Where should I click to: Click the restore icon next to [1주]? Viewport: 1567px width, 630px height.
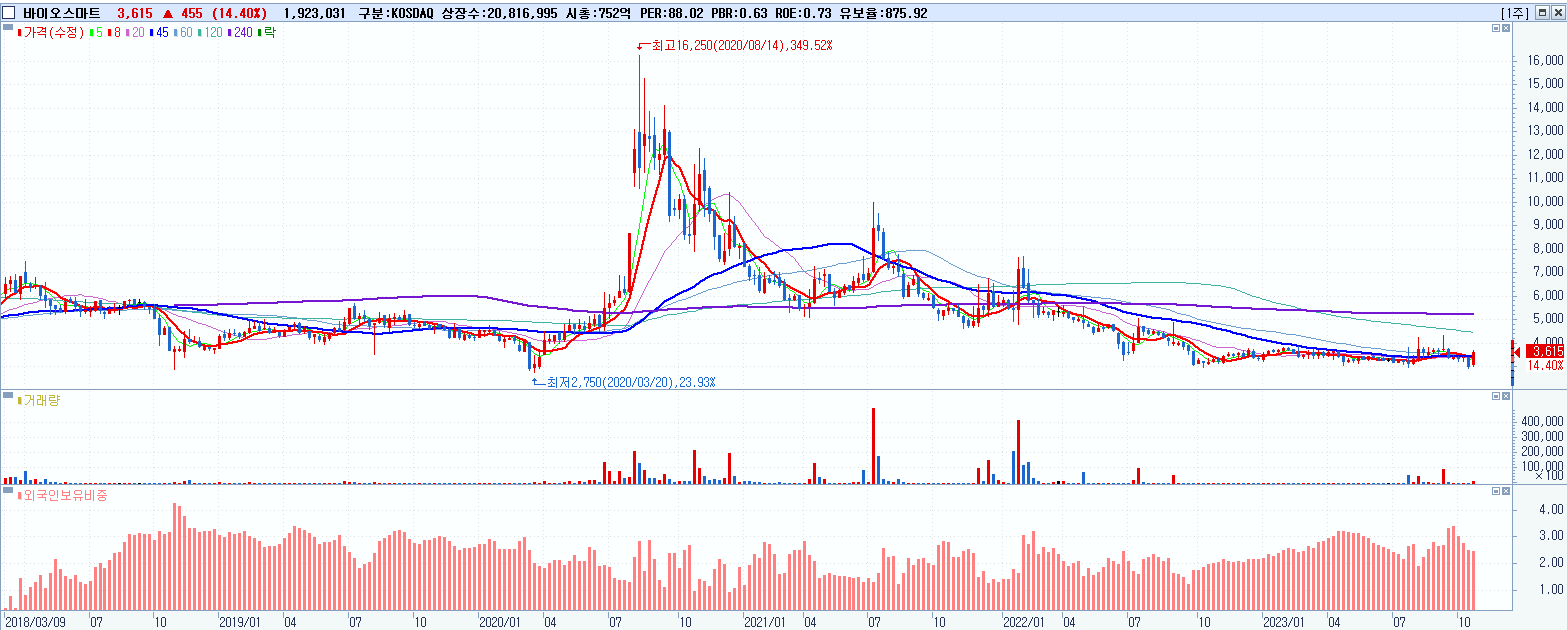tap(1542, 13)
